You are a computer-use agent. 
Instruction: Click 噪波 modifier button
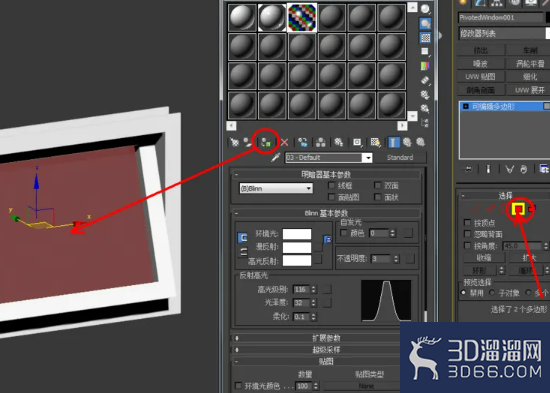tap(481, 64)
